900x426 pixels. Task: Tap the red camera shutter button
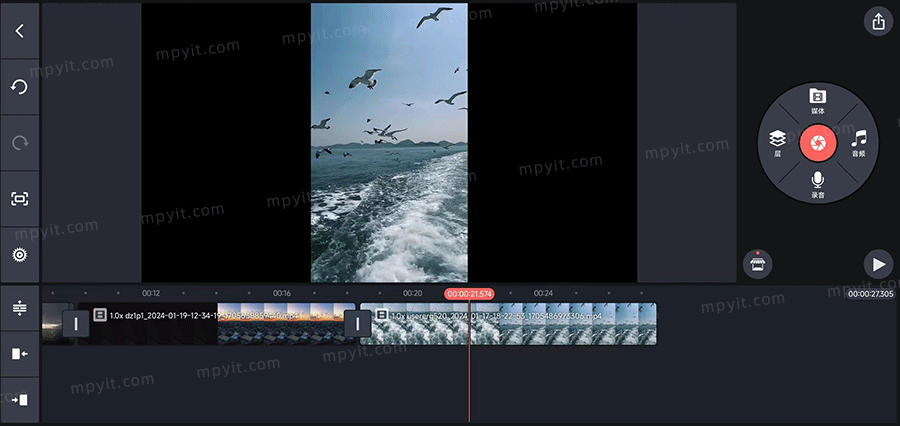click(818, 142)
